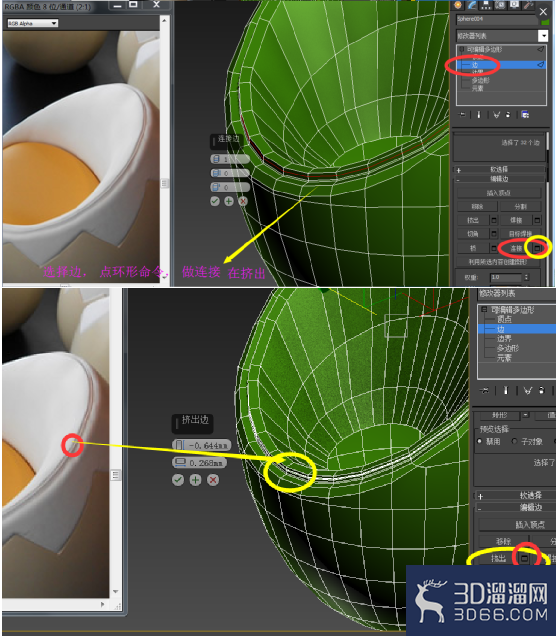Viewport: 556px width, 636px height.
Task: Select 顶点 sub-object in bottom modifier stack
Action: pos(504,319)
